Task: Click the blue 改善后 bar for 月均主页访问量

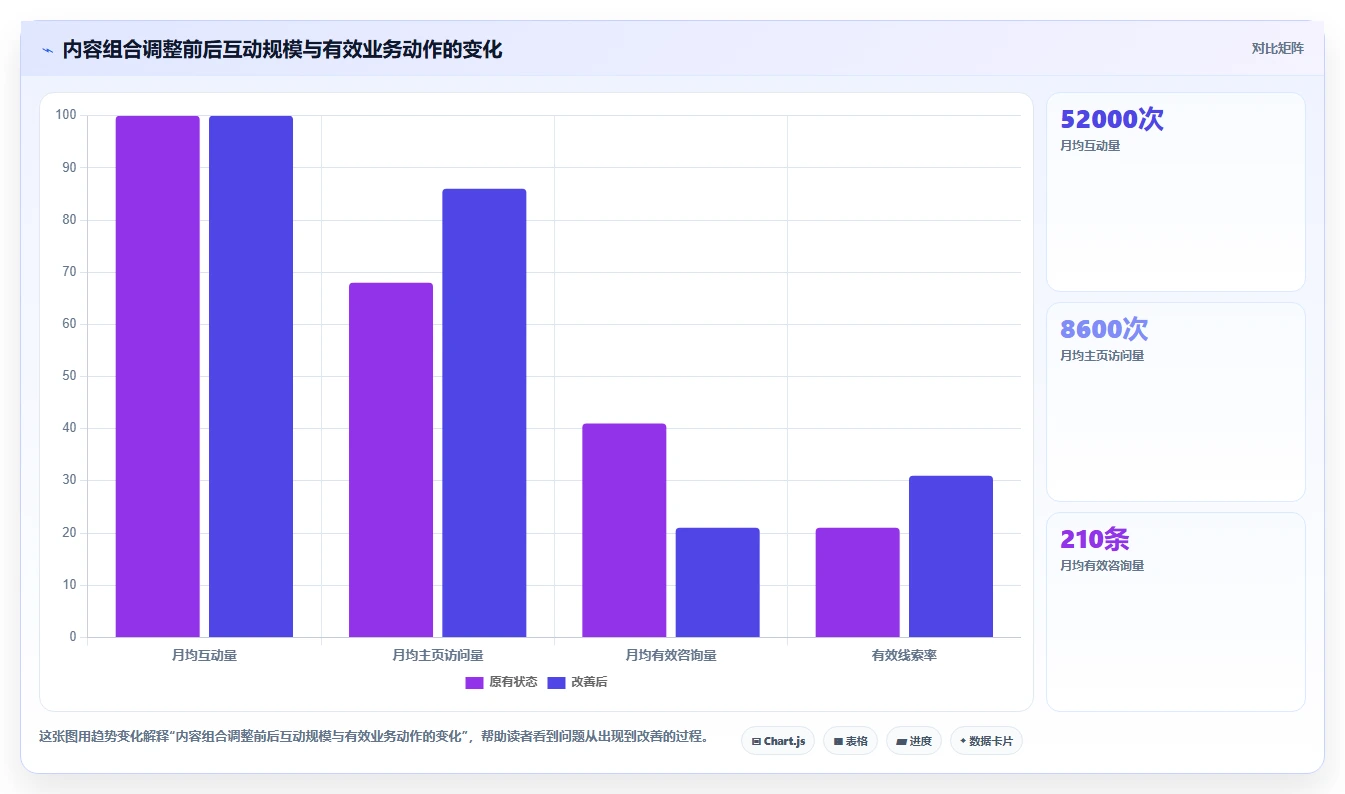Action: pyautogui.click(x=484, y=413)
